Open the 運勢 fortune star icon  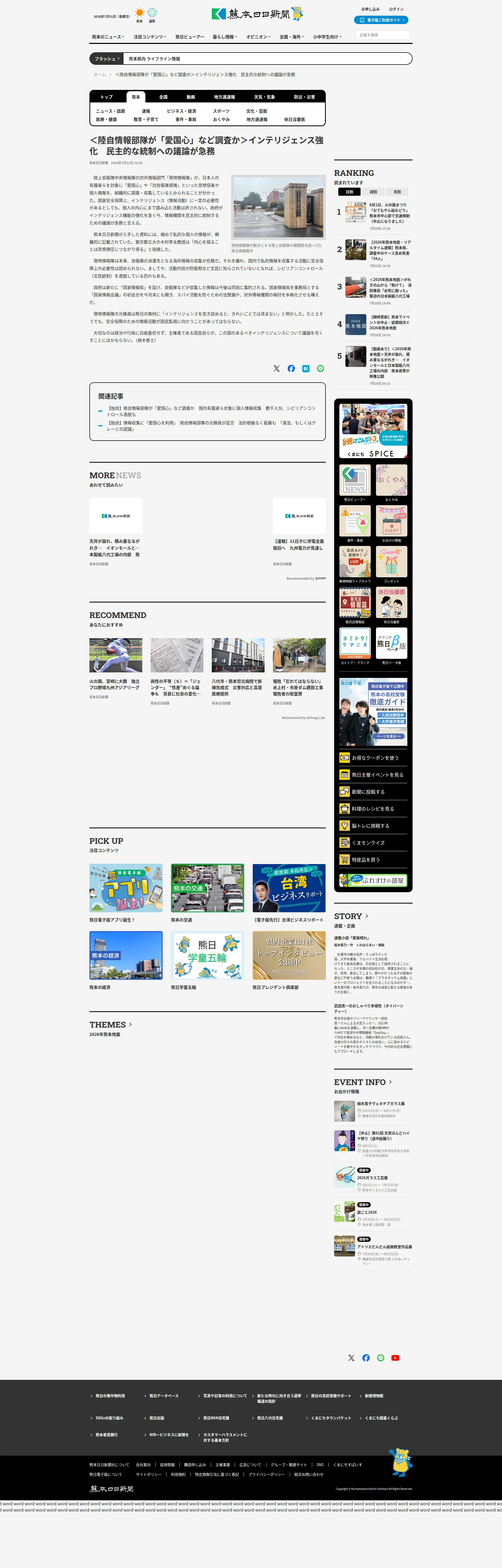coord(152,13)
